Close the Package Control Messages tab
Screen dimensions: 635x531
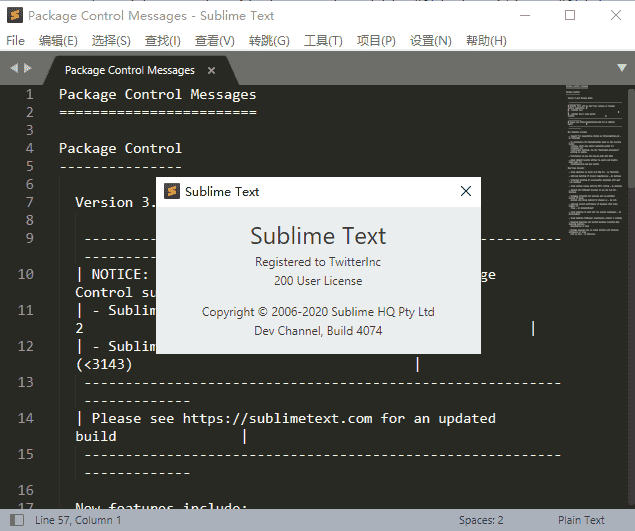click(x=211, y=70)
